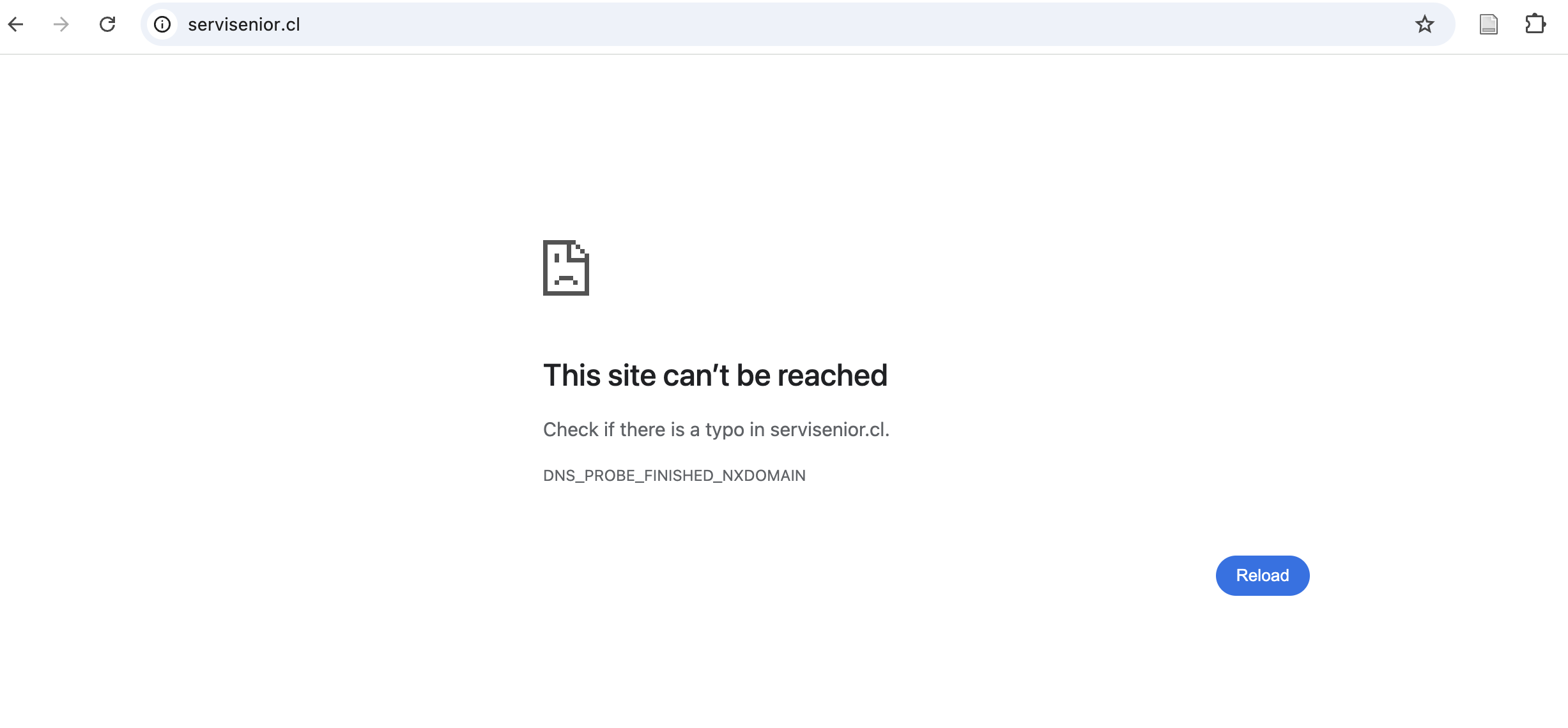The height and width of the screenshot is (728, 1568).
Task: Click the blue Reload button
Action: (1263, 575)
